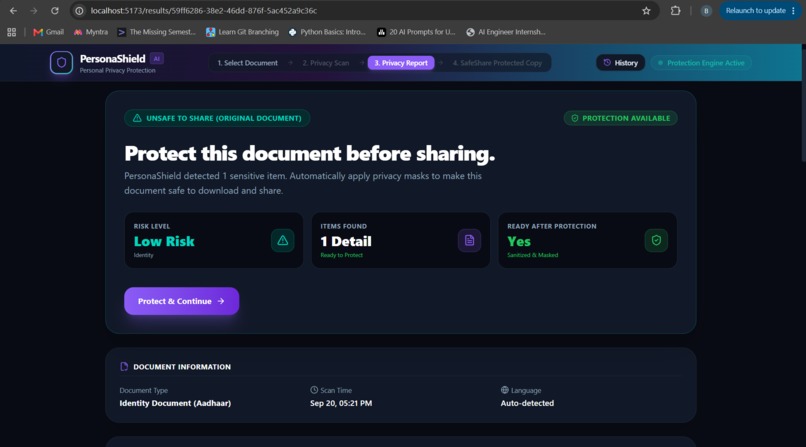This screenshot has width=806, height=447.
Task: Click the Sep 20, 05:21 PM scan time
Action: click(341, 403)
